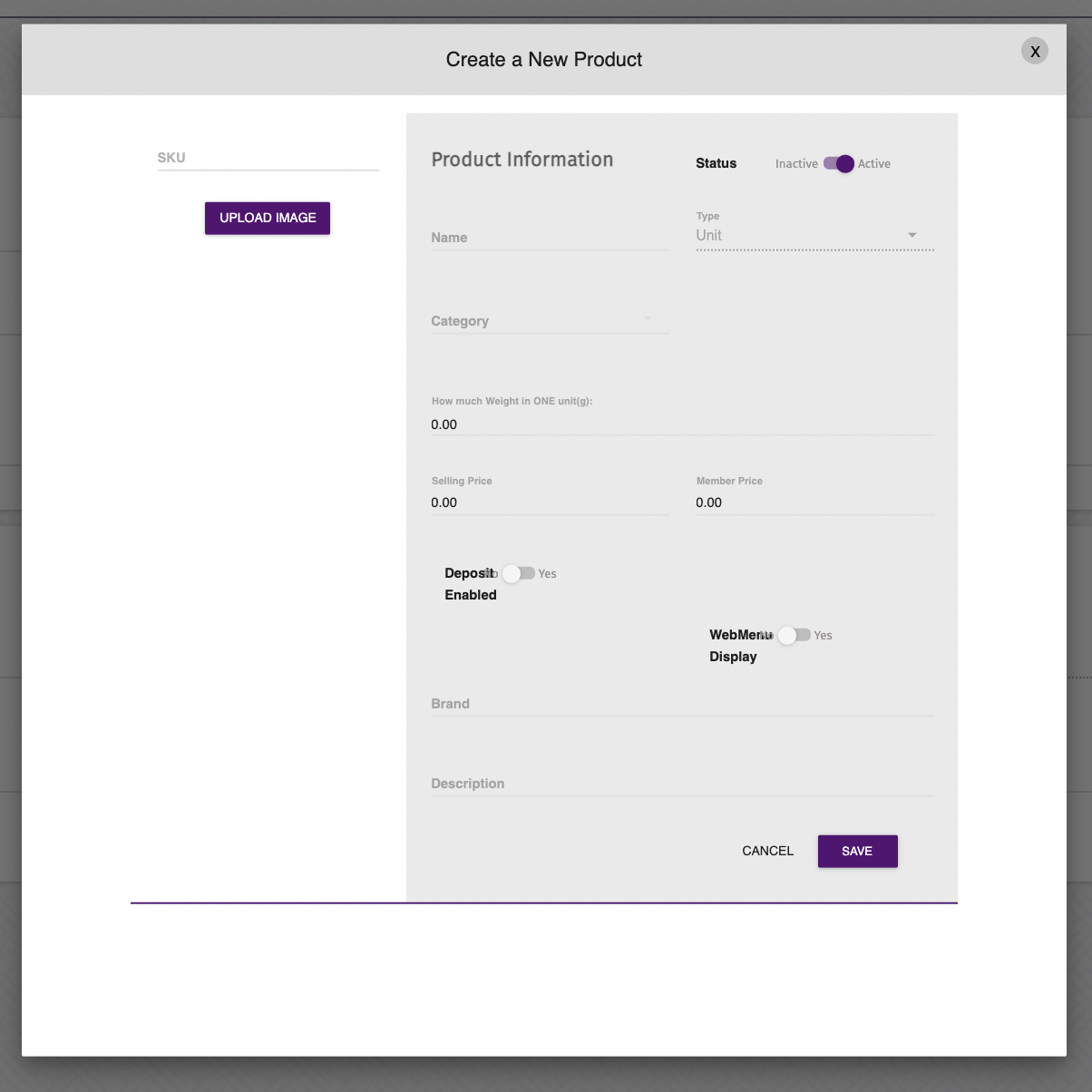The height and width of the screenshot is (1092, 1092).
Task: Click the Selling Price field
Action: point(550,502)
